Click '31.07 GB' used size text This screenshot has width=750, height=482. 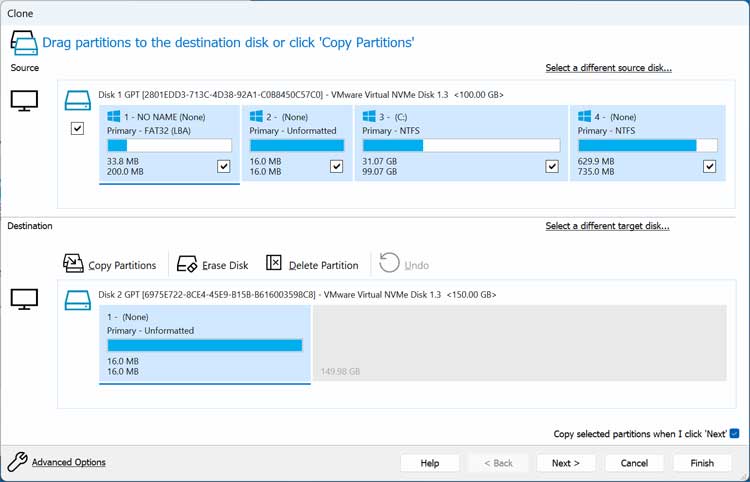tap(379, 161)
